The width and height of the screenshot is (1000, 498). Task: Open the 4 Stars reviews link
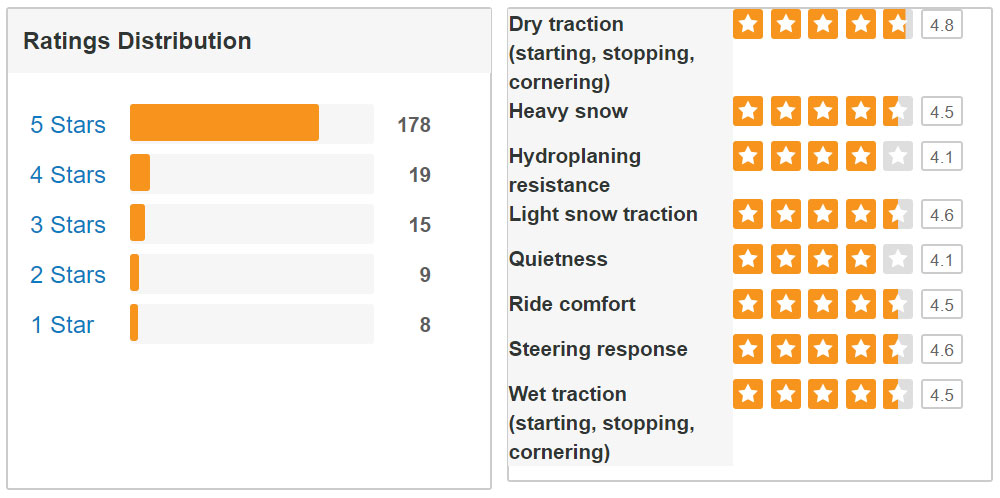click(x=68, y=174)
